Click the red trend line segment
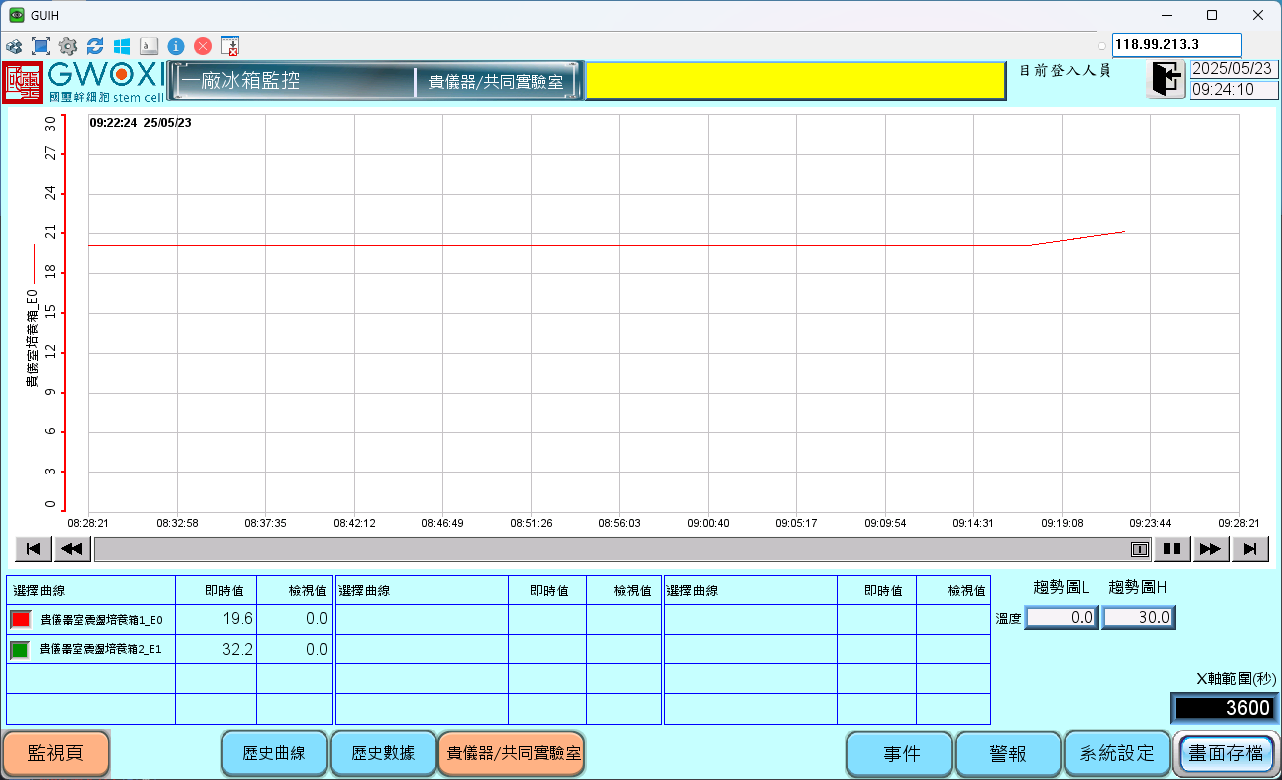This screenshot has width=1282, height=780. [x=1077, y=238]
